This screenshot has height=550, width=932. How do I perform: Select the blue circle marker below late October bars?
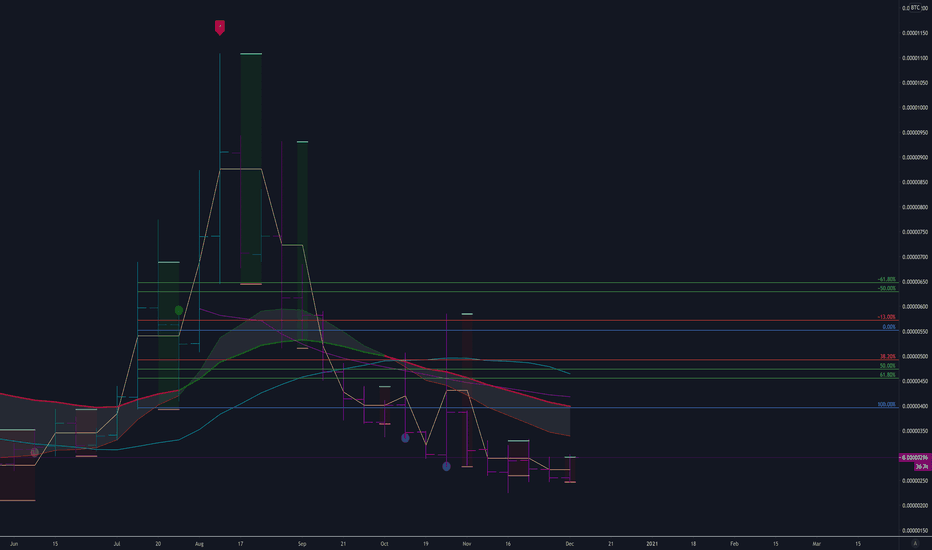(x=446, y=467)
